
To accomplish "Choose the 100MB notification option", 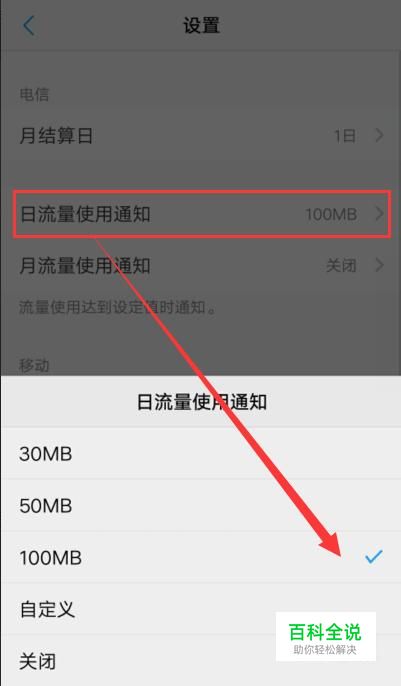I will (x=200, y=557).
